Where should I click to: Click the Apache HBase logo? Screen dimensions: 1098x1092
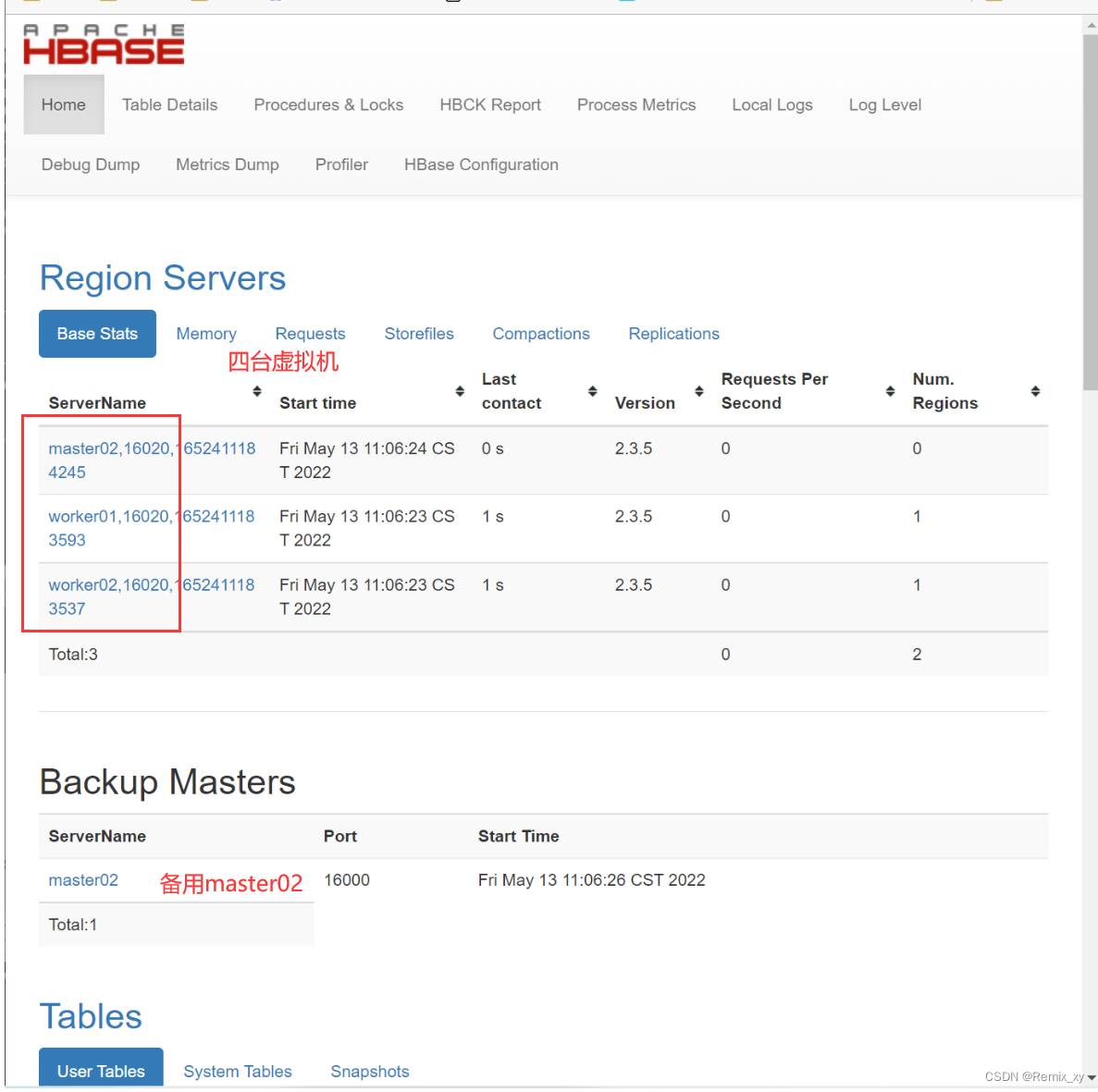pyautogui.click(x=103, y=44)
